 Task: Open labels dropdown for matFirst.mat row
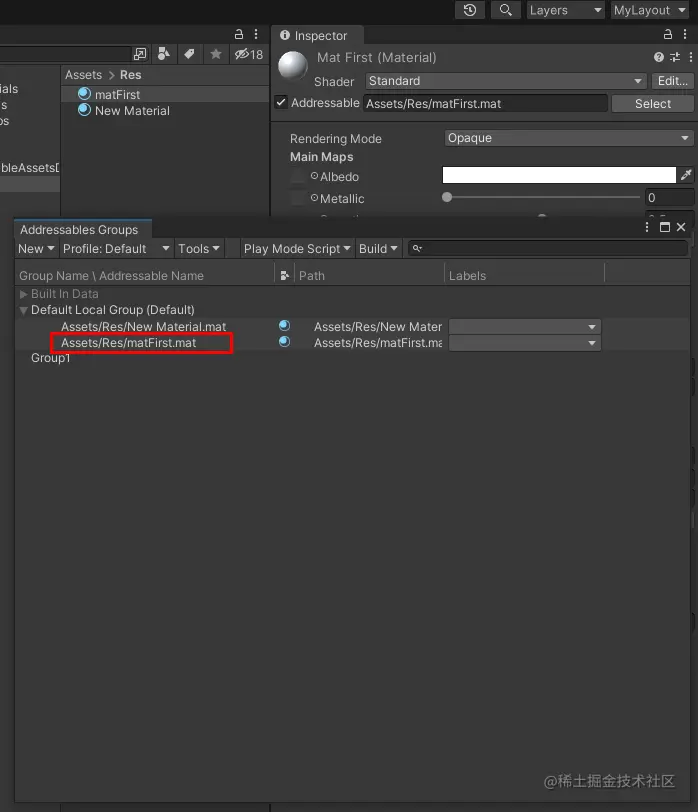click(x=525, y=343)
